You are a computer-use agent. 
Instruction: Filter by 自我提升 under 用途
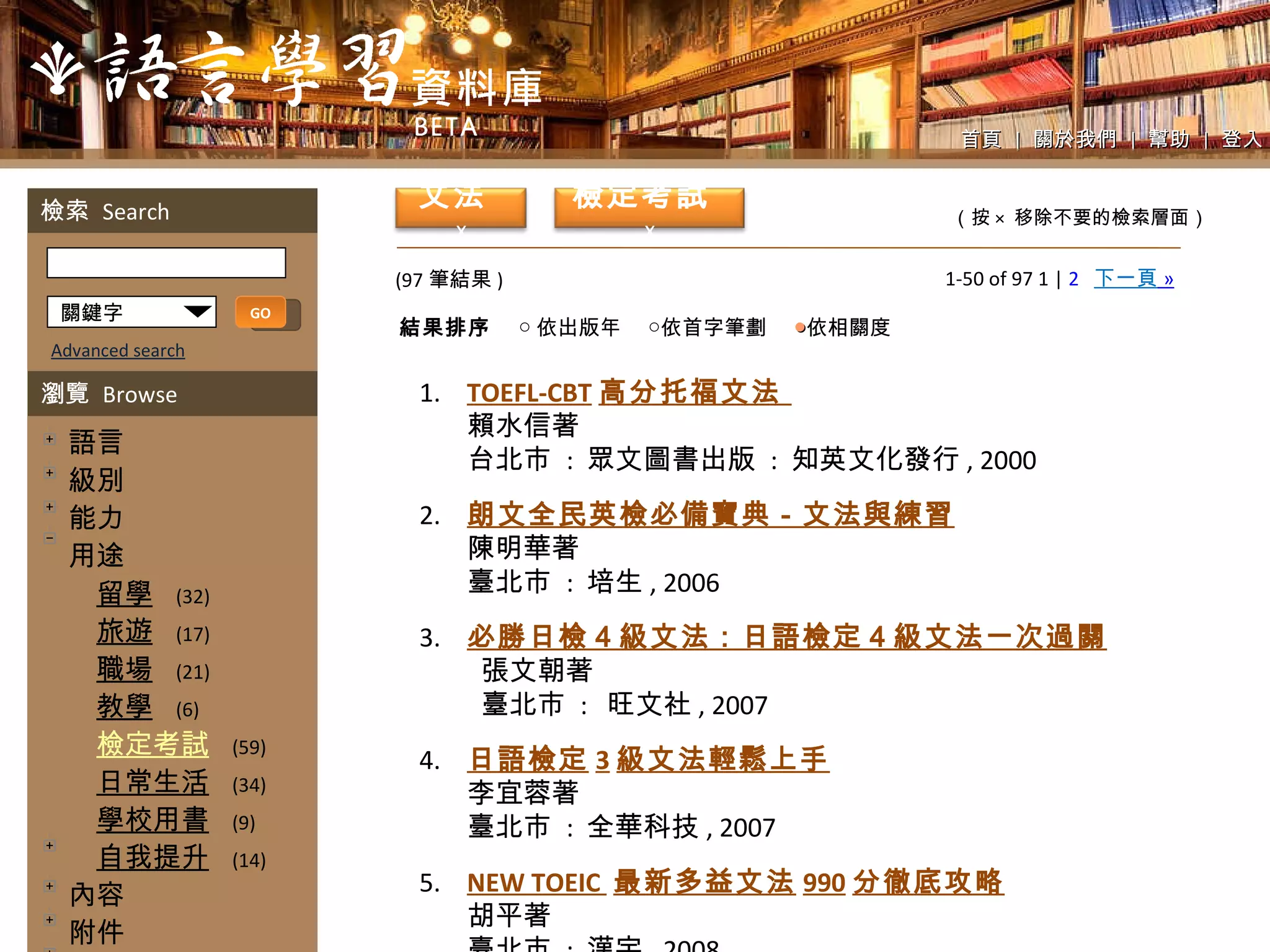tap(153, 858)
